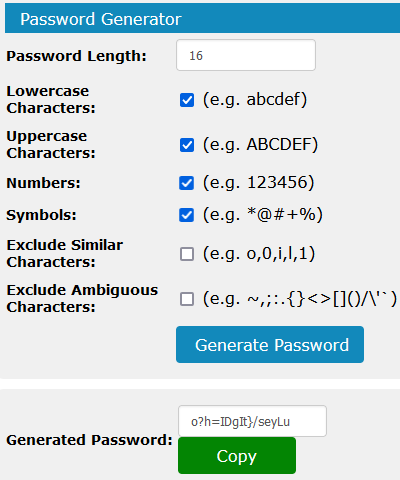This screenshot has height=480, width=400.
Task: Click the "Uppercase Characters:" label text
Action: [51, 145]
